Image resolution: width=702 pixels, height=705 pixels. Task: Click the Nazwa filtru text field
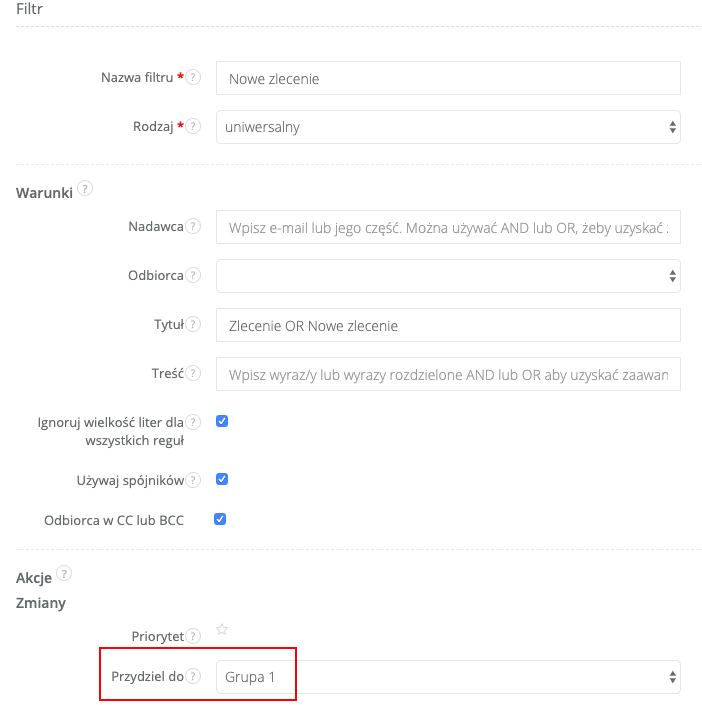coord(448,78)
